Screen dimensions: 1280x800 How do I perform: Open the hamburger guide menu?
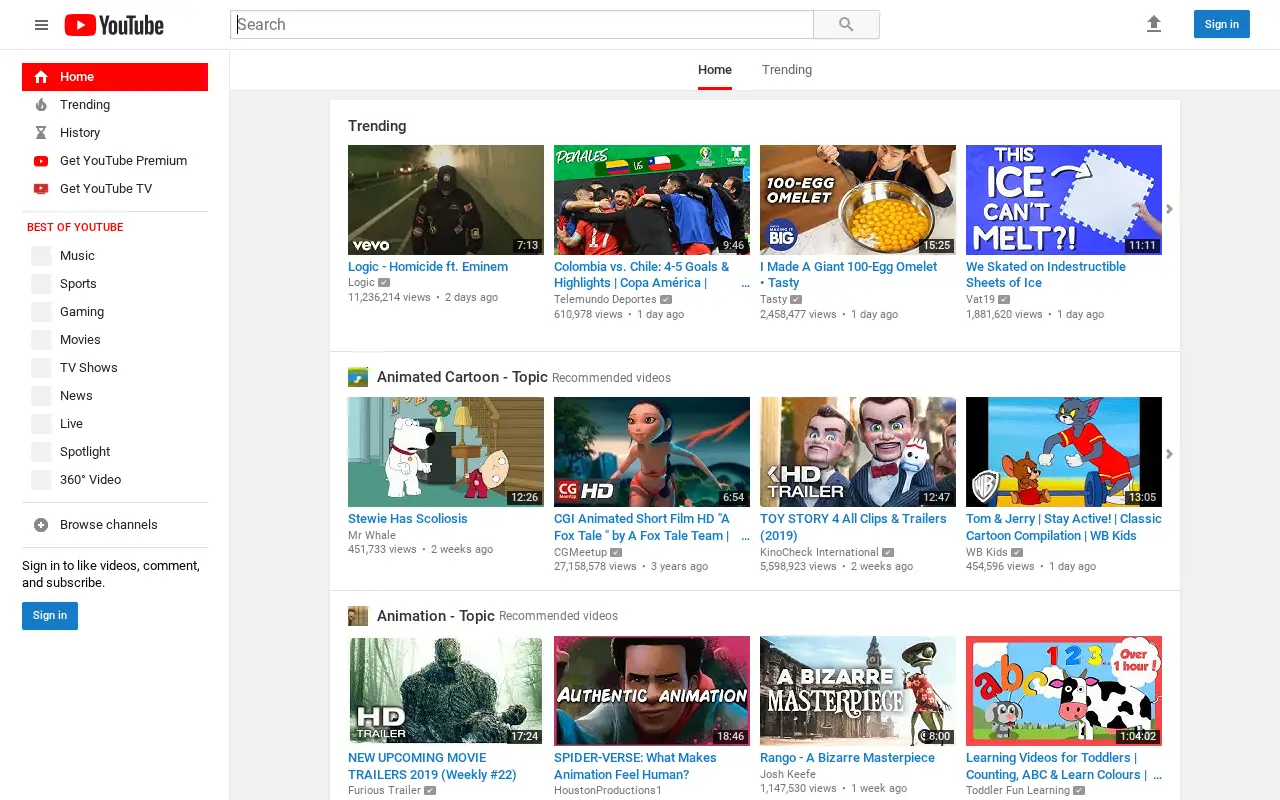[41, 25]
